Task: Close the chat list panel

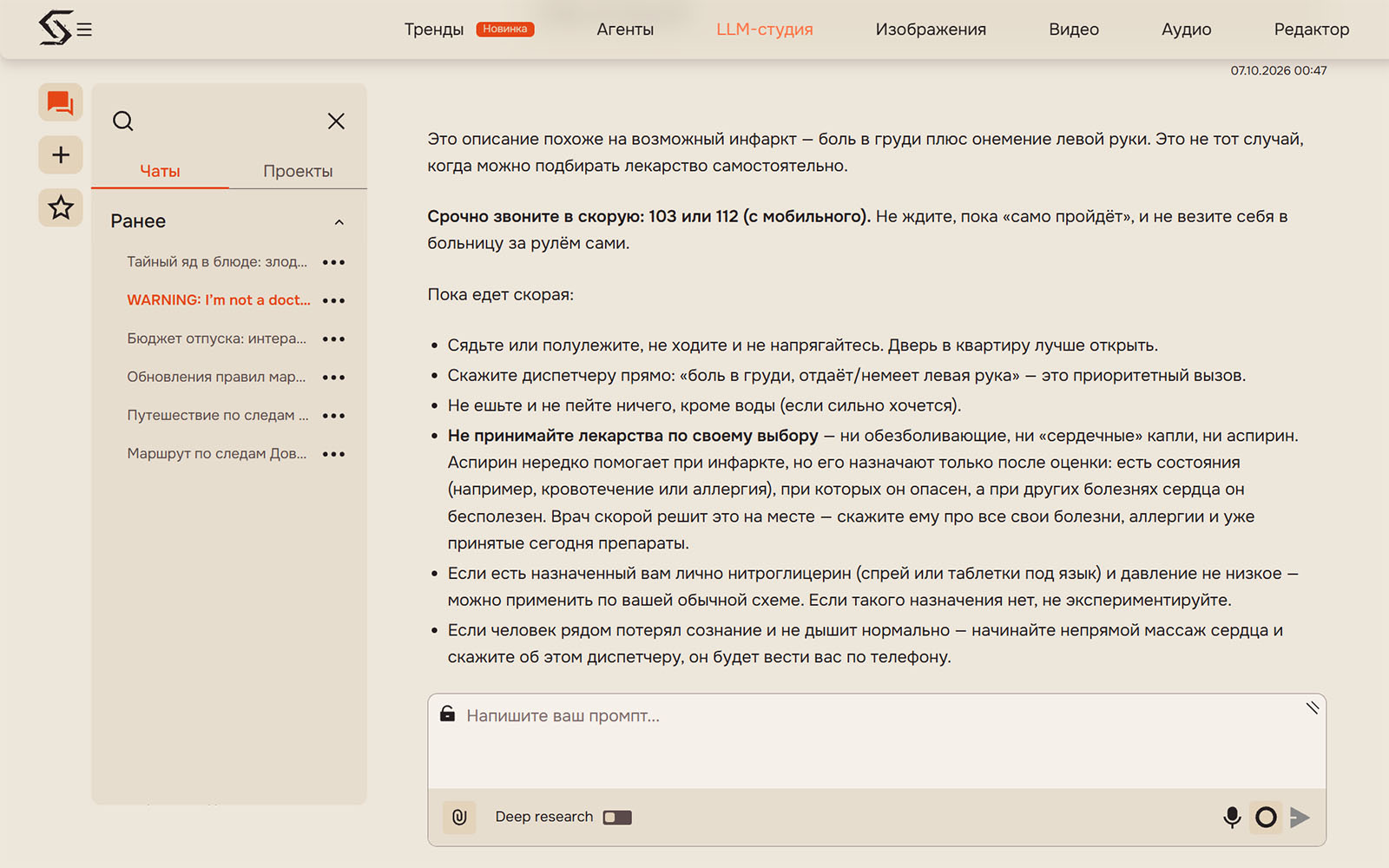Action: click(336, 121)
